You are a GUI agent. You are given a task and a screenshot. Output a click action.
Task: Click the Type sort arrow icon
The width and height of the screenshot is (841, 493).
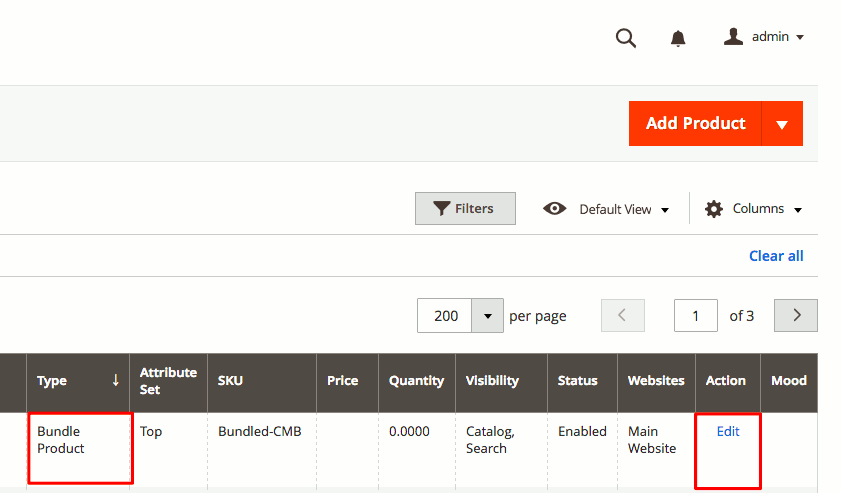tap(115, 380)
